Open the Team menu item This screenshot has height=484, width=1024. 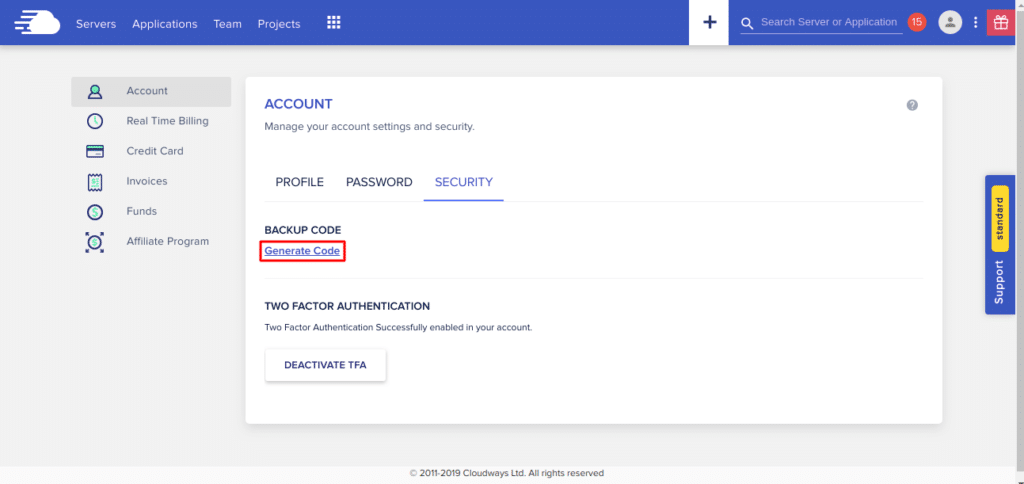227,23
